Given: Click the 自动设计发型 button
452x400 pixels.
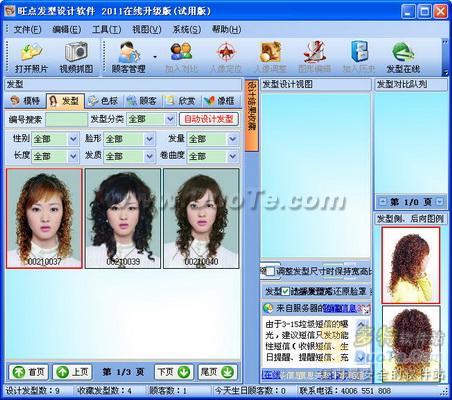Looking at the screenshot, I should click(209, 119).
